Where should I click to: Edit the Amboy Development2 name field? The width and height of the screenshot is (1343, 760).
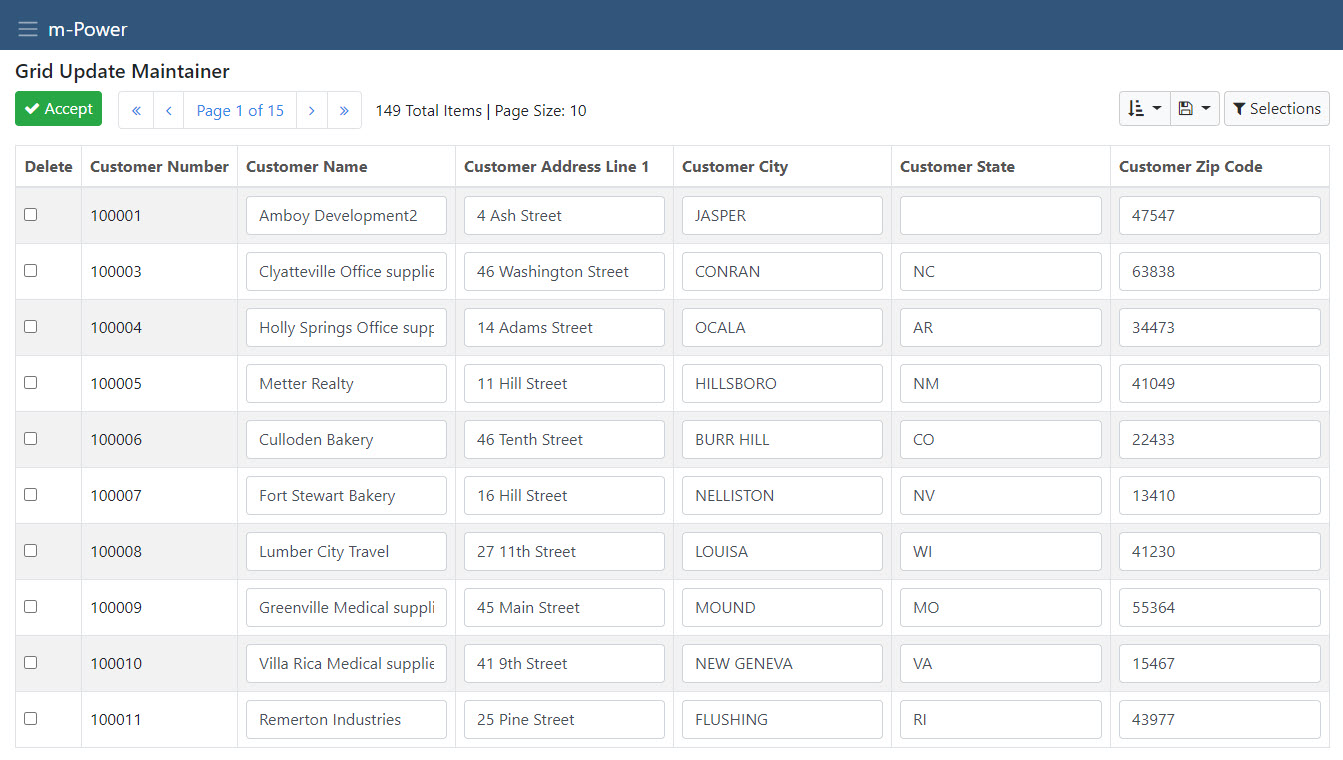click(346, 216)
